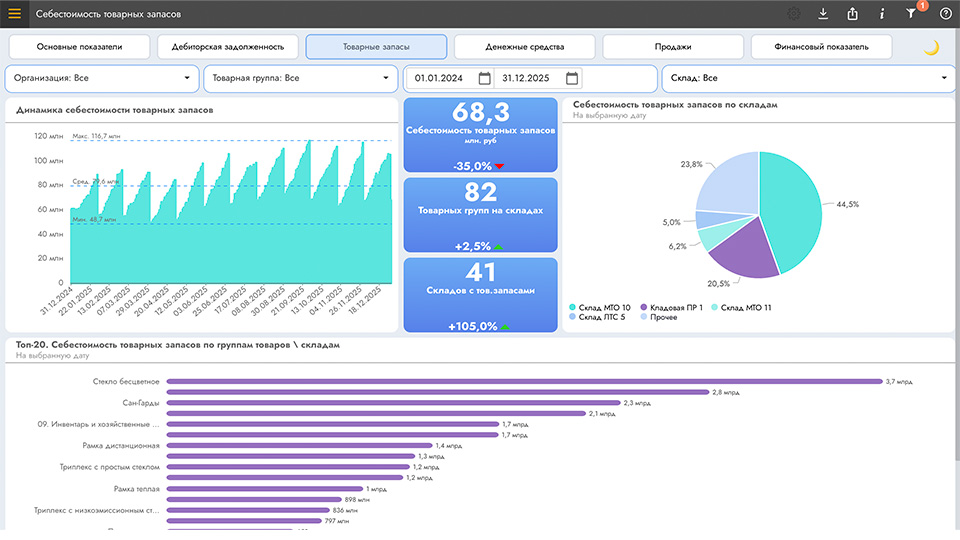Image resolution: width=960 pixels, height=540 pixels.
Task: Click the 2,8 млрд bar
Action: (438, 392)
